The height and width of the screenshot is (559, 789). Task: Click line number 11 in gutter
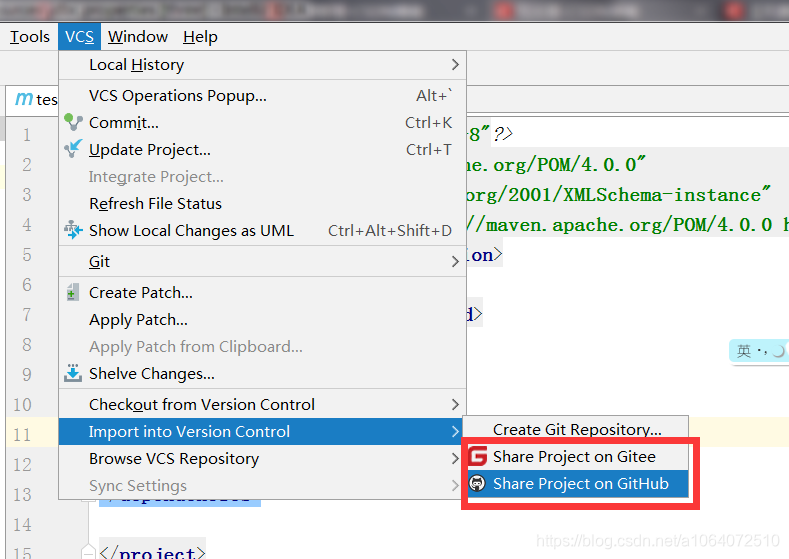click(x=22, y=435)
